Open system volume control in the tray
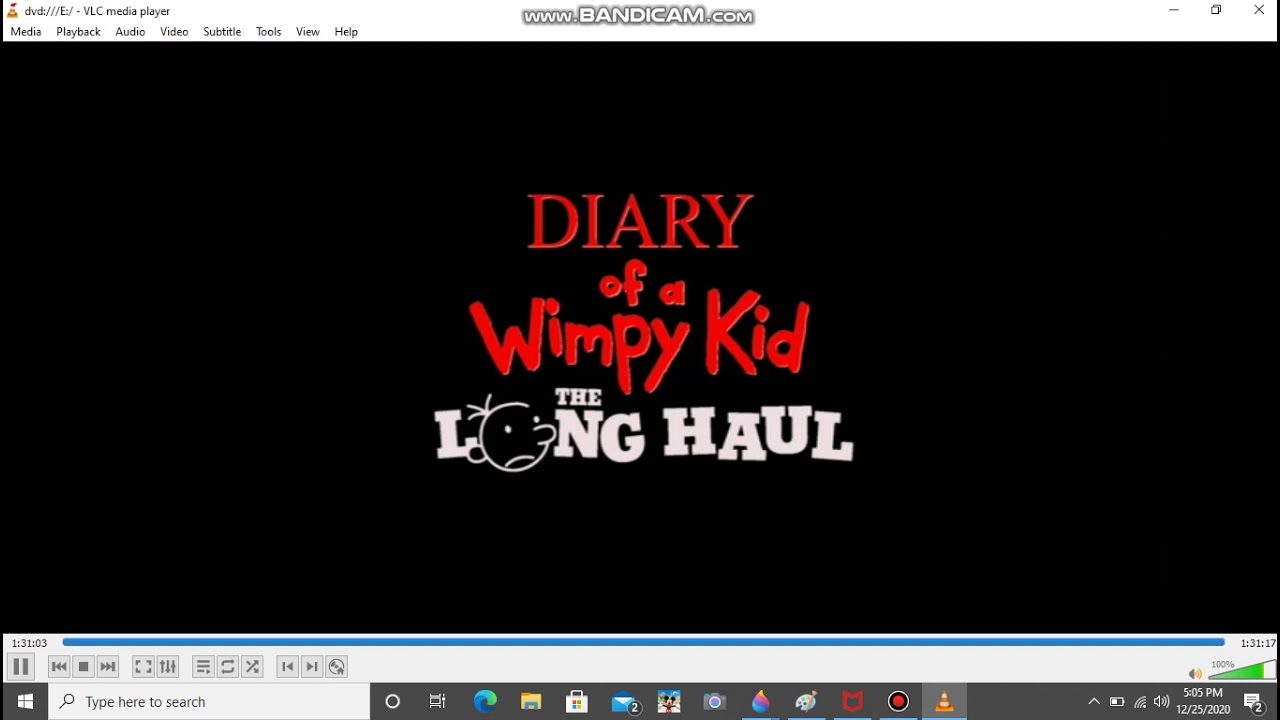This screenshot has width=1280, height=720. click(1161, 702)
